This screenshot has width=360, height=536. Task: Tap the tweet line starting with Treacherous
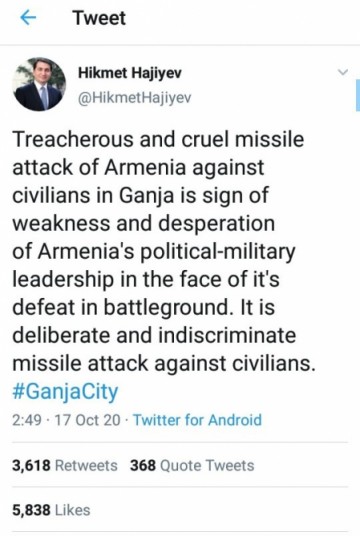tap(158, 139)
